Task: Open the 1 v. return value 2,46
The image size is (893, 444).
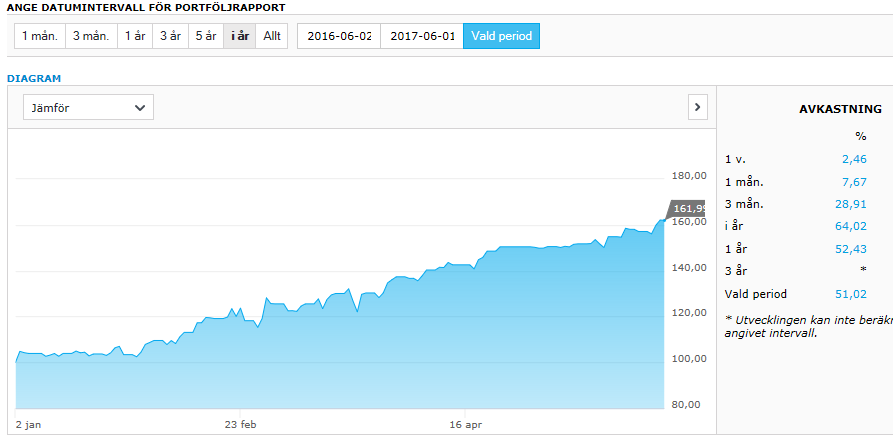Action: (x=853, y=159)
